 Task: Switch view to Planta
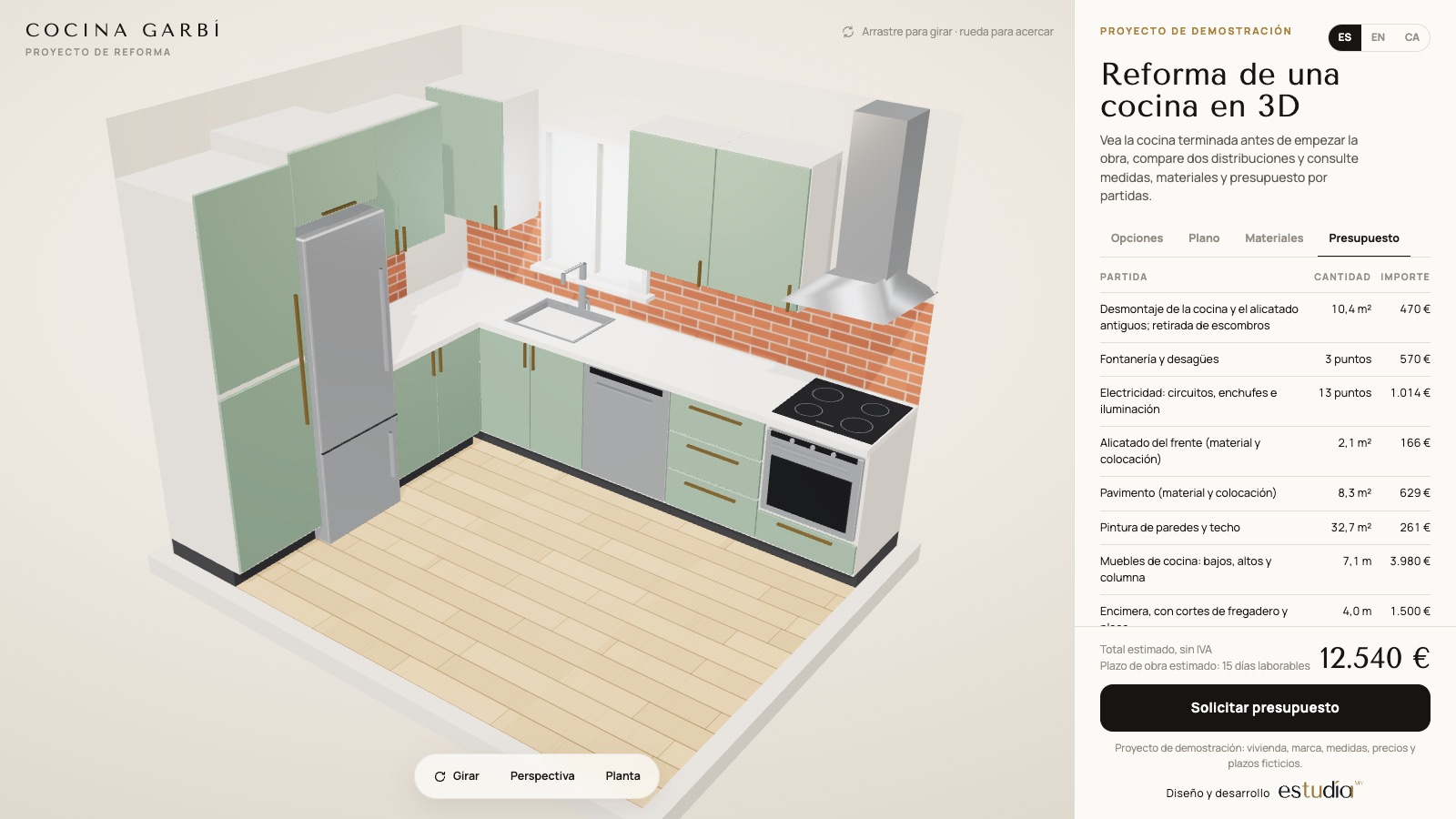(x=622, y=776)
